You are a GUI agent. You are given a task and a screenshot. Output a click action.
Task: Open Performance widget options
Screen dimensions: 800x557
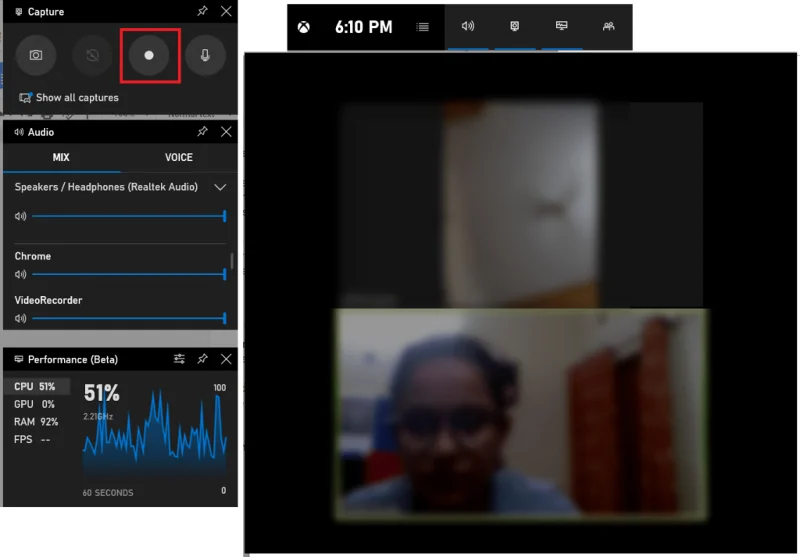179,359
